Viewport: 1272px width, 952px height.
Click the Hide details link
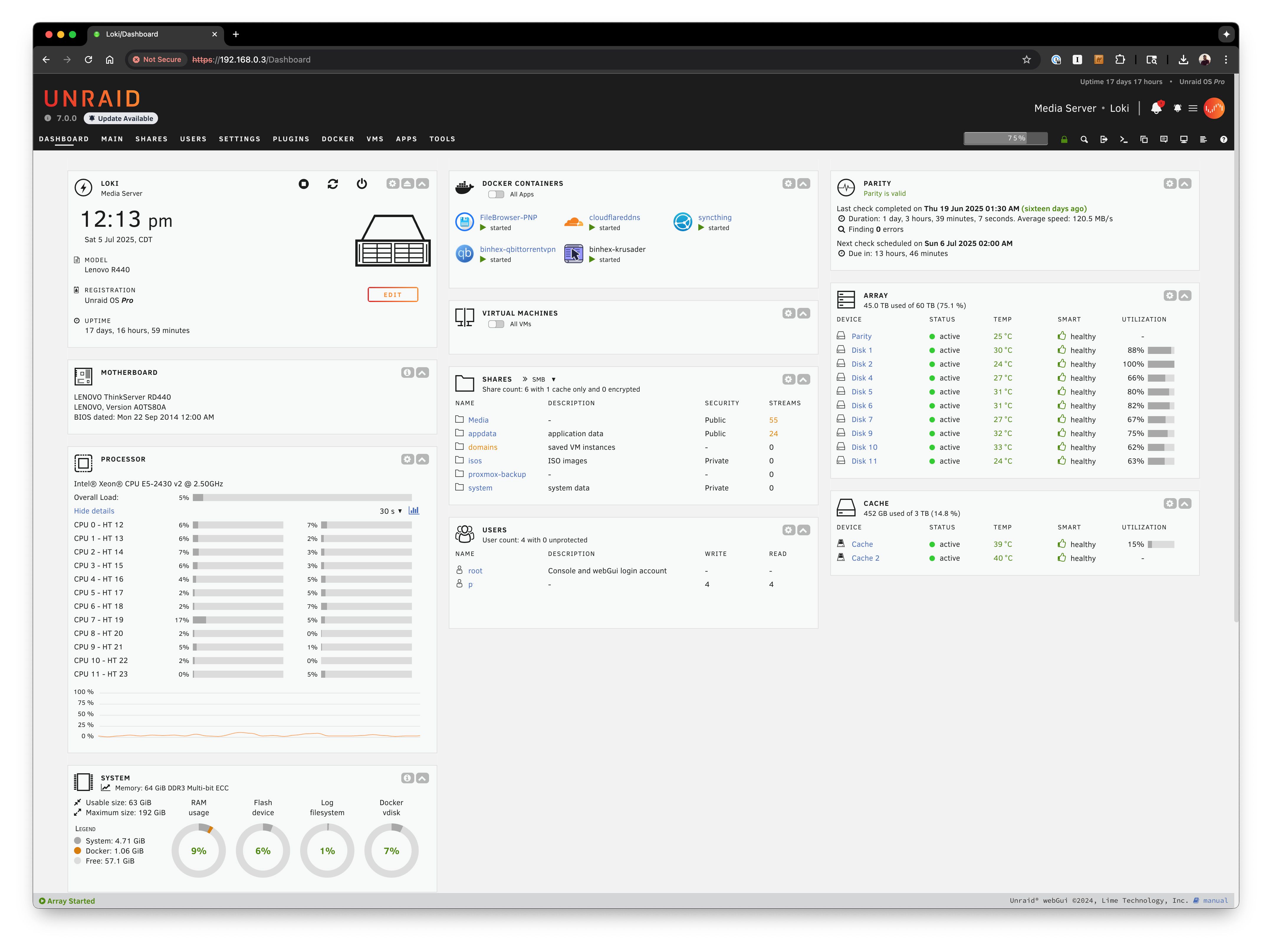point(94,511)
